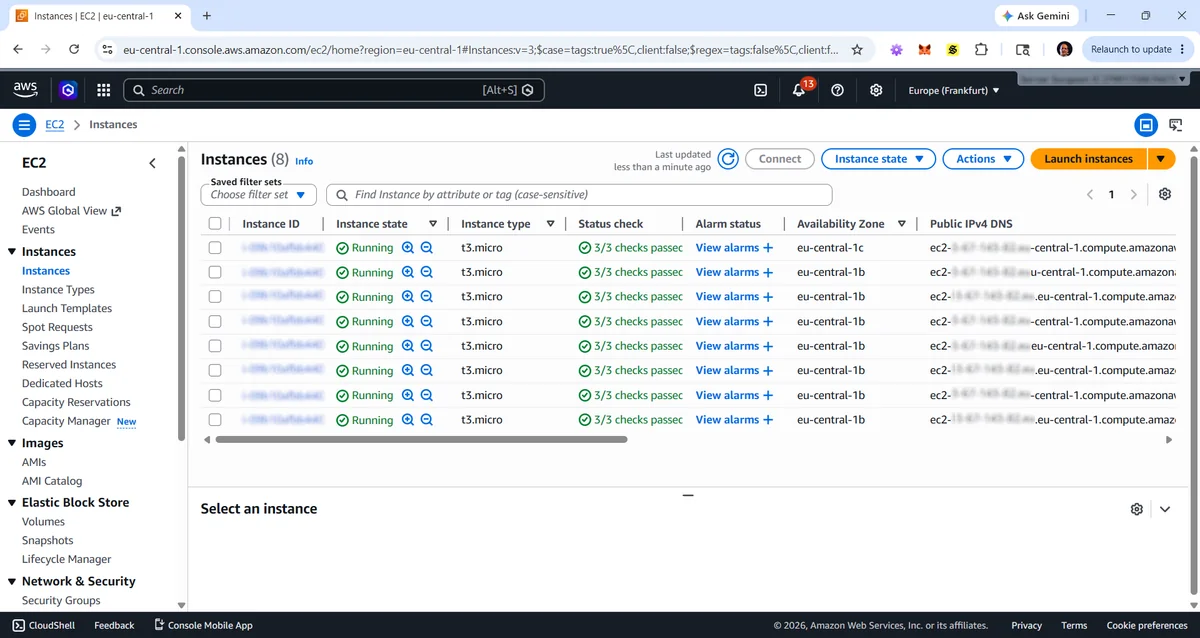Open AMI Catalog in the sidebar
This screenshot has width=1200, height=638.
tap(52, 481)
